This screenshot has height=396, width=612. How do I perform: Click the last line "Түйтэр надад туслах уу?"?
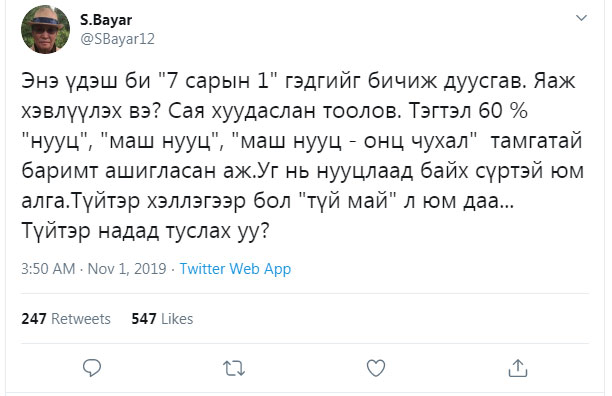pos(146,231)
